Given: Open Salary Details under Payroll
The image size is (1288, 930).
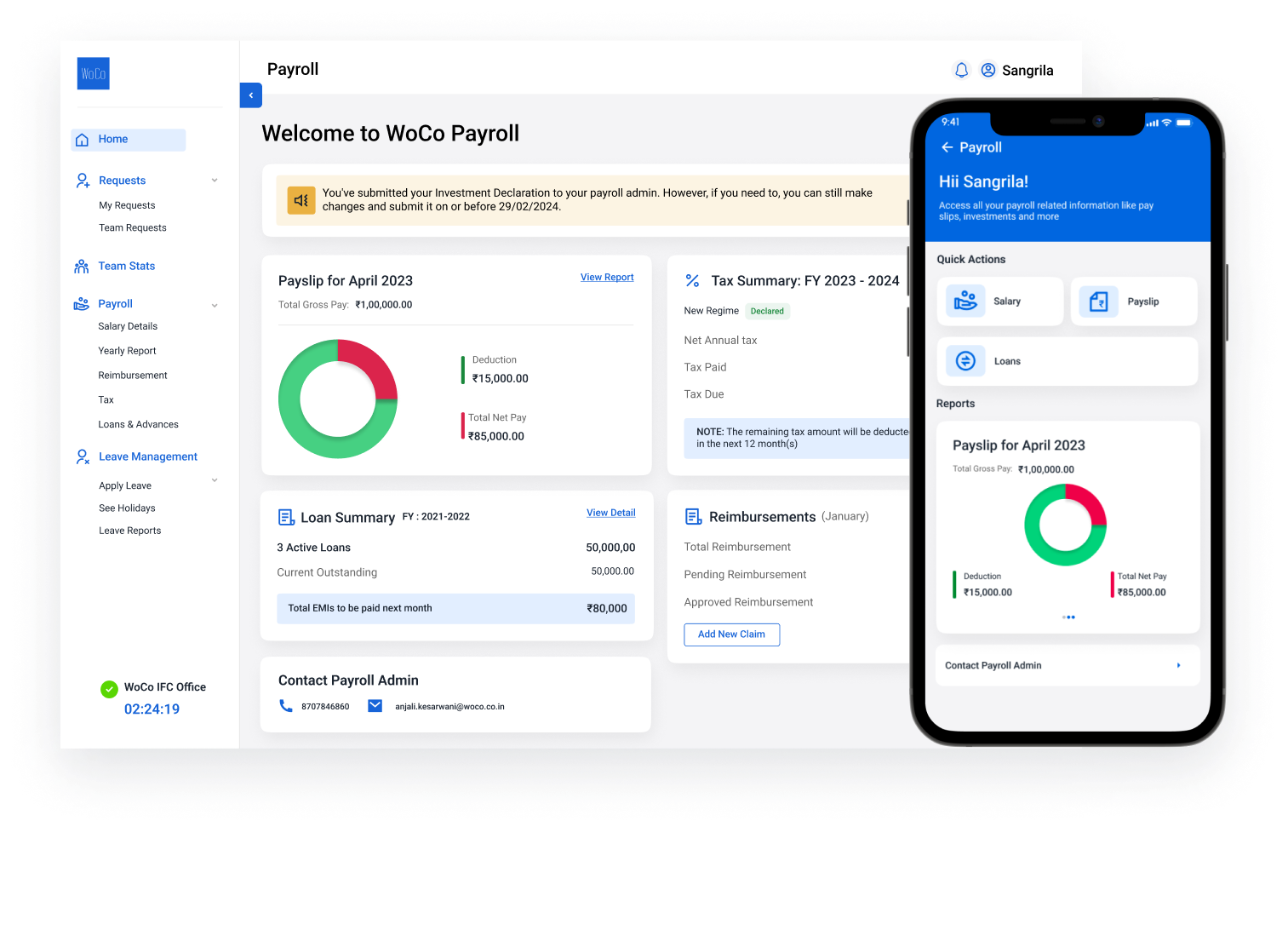Looking at the screenshot, I should click(128, 327).
